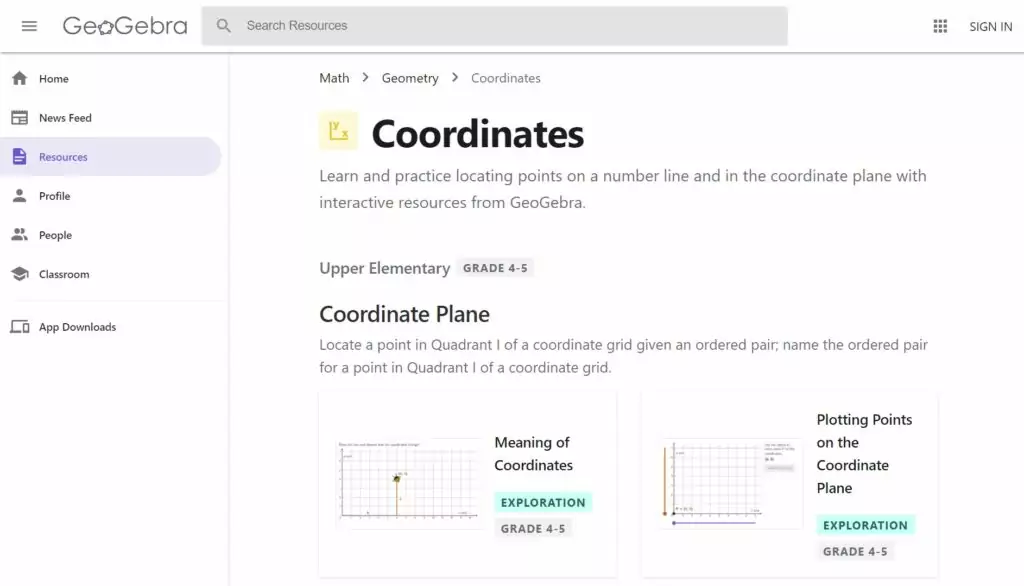Click the Classroom graduation cap icon
Image resolution: width=1024 pixels, height=586 pixels.
coord(20,274)
